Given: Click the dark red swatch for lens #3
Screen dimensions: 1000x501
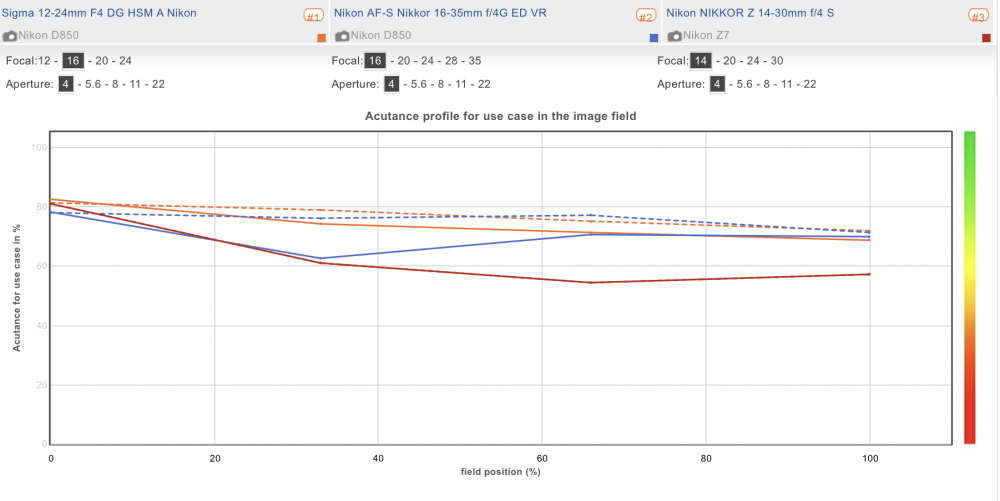Looking at the screenshot, I should point(987,38).
